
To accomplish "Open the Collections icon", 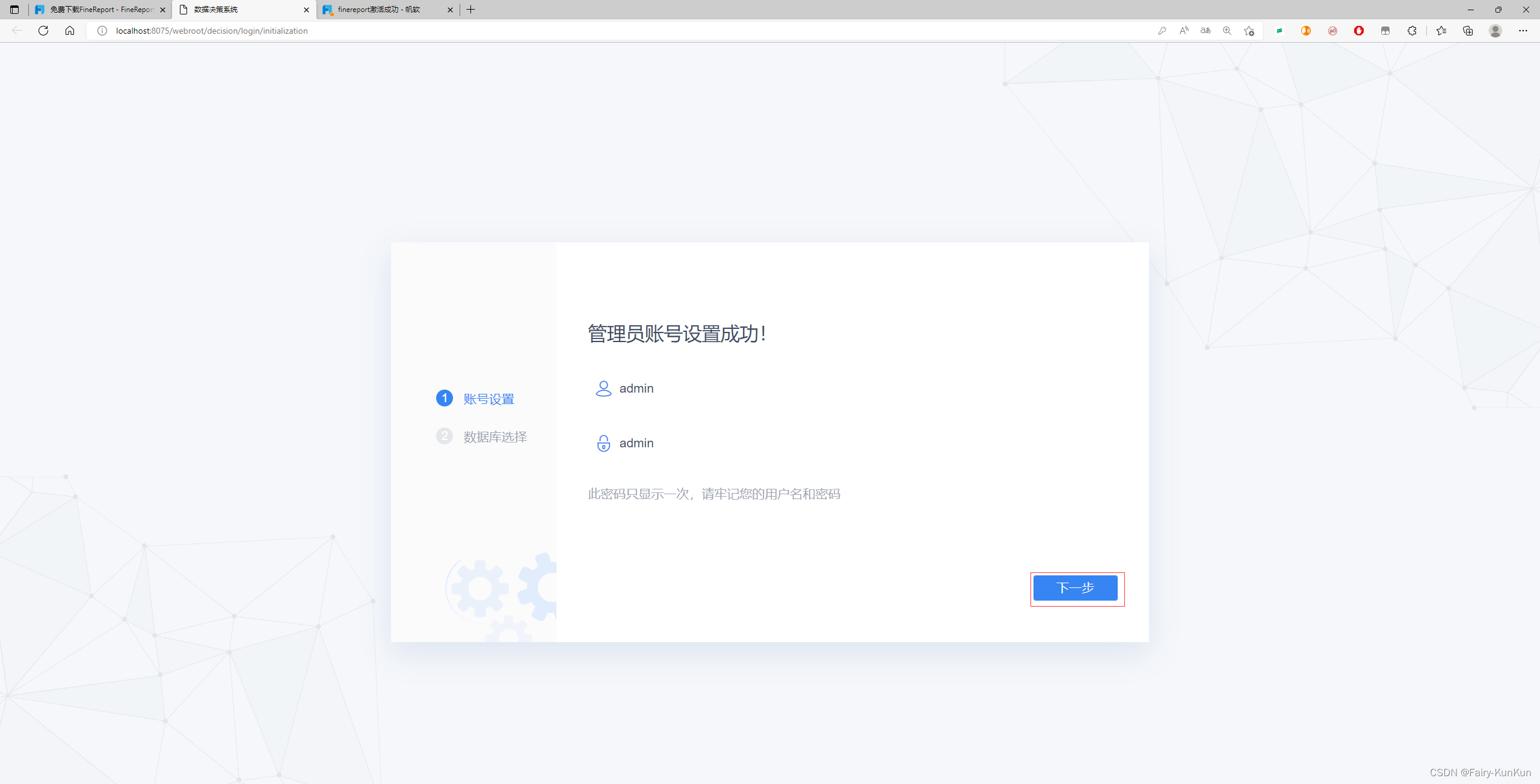I will point(1468,31).
